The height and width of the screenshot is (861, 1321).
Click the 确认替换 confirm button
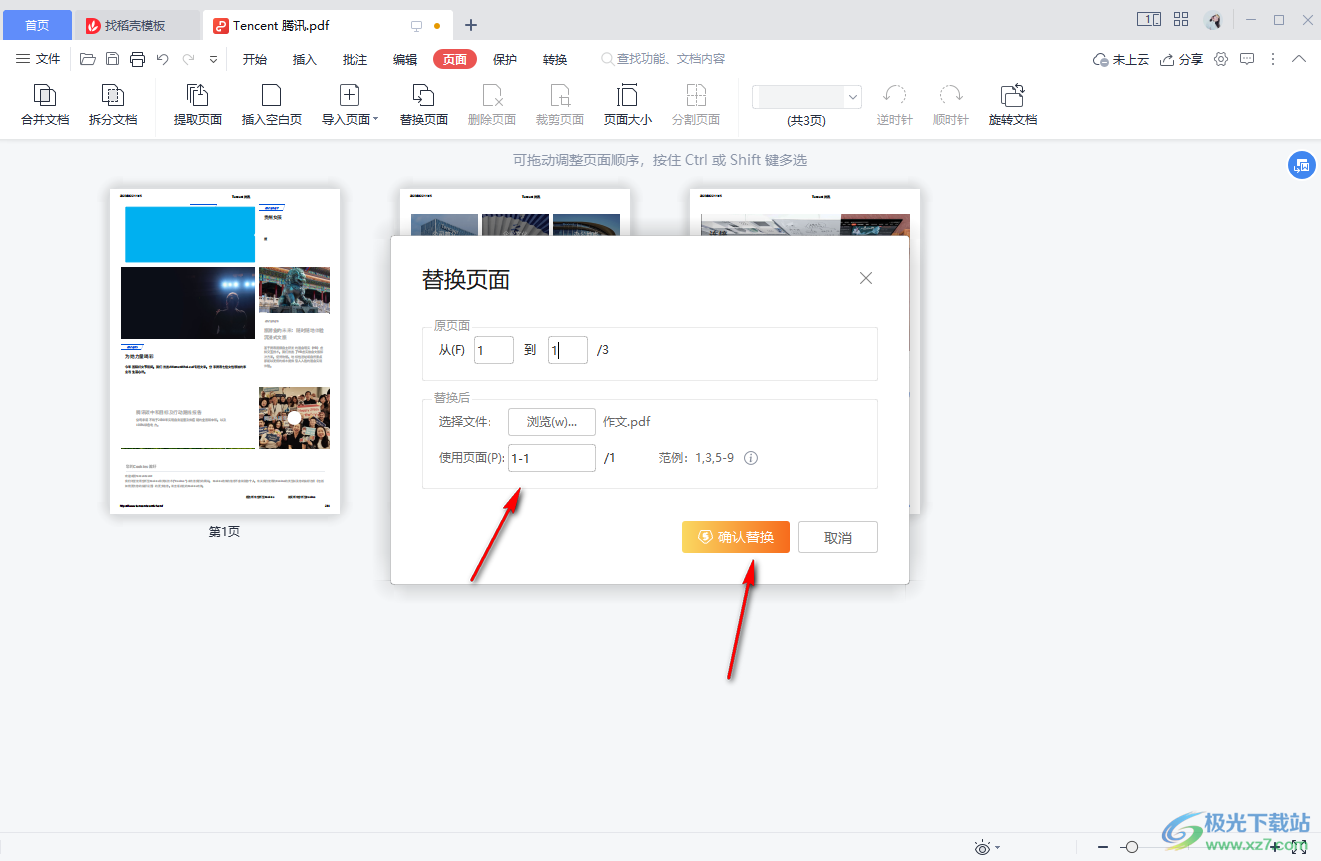pos(736,537)
